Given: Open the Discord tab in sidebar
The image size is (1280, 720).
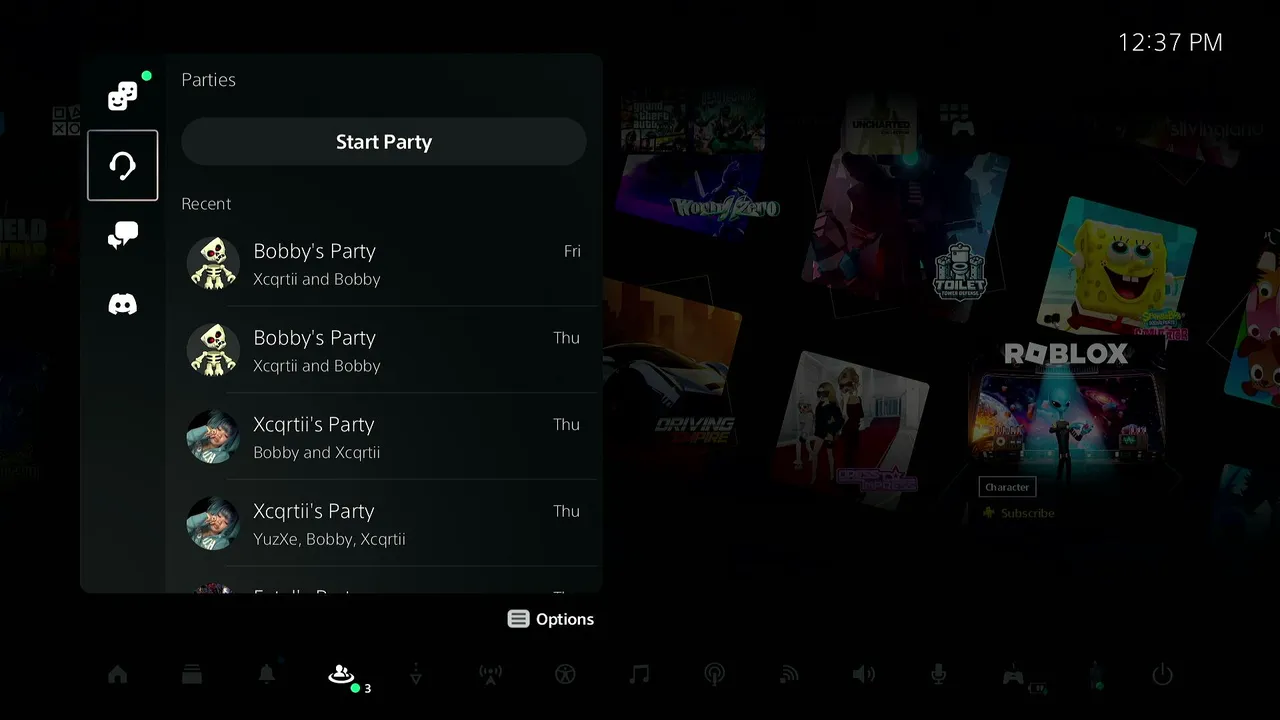Looking at the screenshot, I should [123, 304].
